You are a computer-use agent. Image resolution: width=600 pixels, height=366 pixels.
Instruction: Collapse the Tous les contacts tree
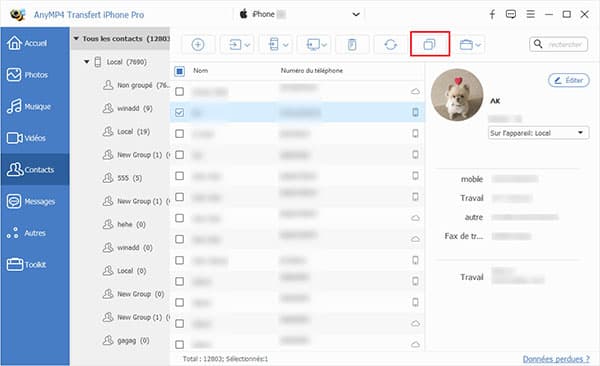pos(76,39)
